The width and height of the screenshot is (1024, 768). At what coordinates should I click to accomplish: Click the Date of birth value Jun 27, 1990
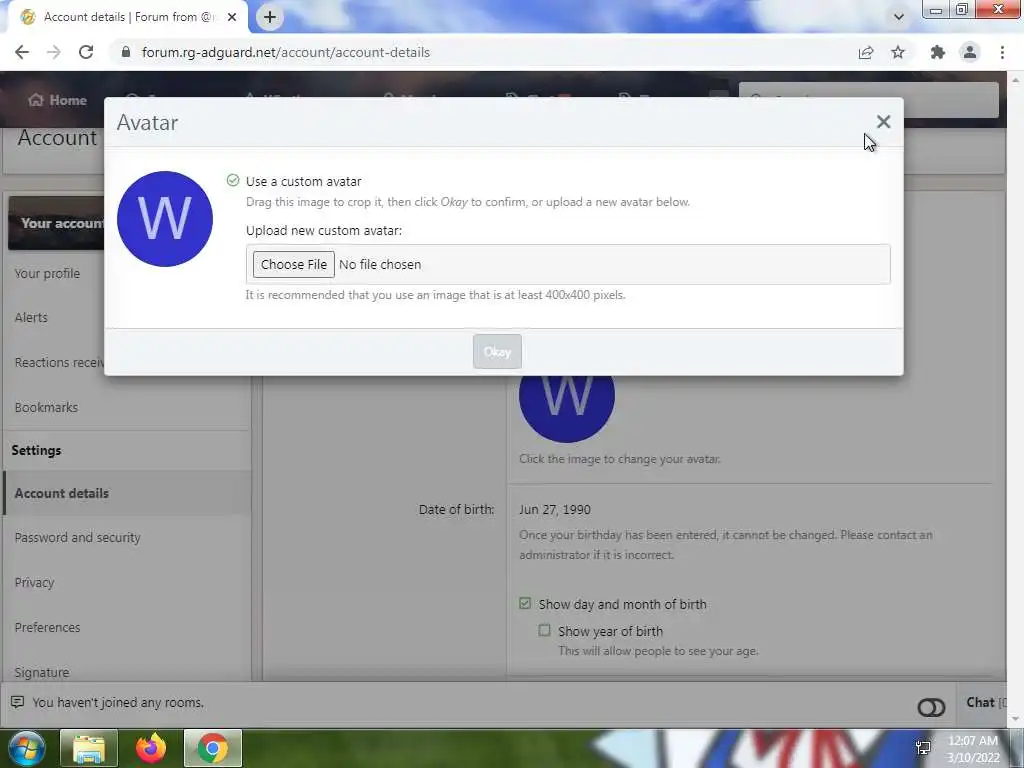coord(554,509)
